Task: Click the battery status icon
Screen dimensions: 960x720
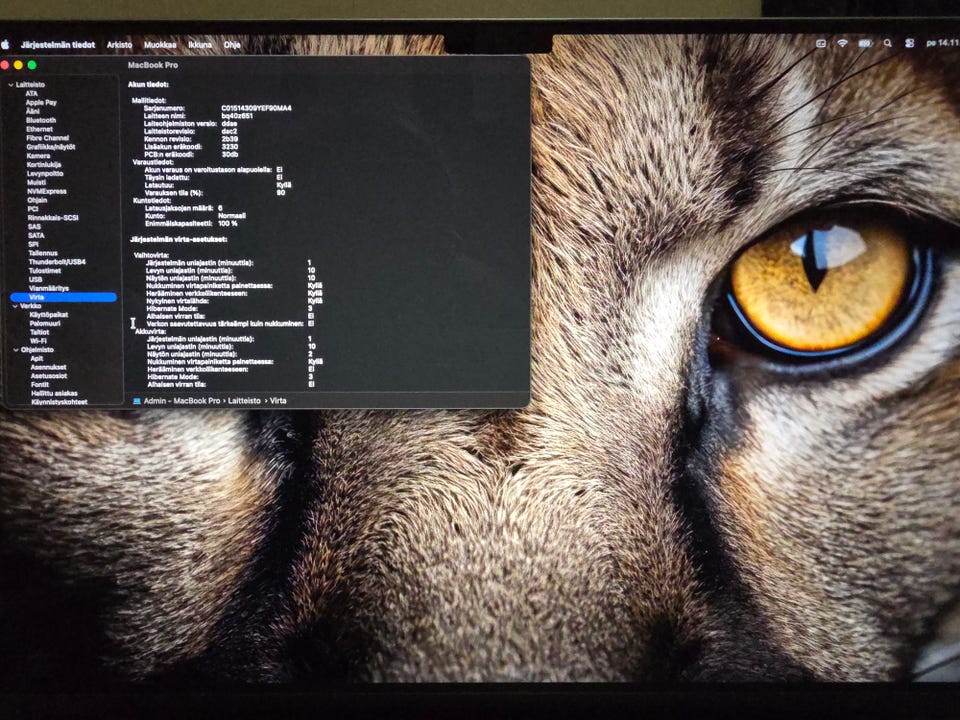Action: [865, 43]
